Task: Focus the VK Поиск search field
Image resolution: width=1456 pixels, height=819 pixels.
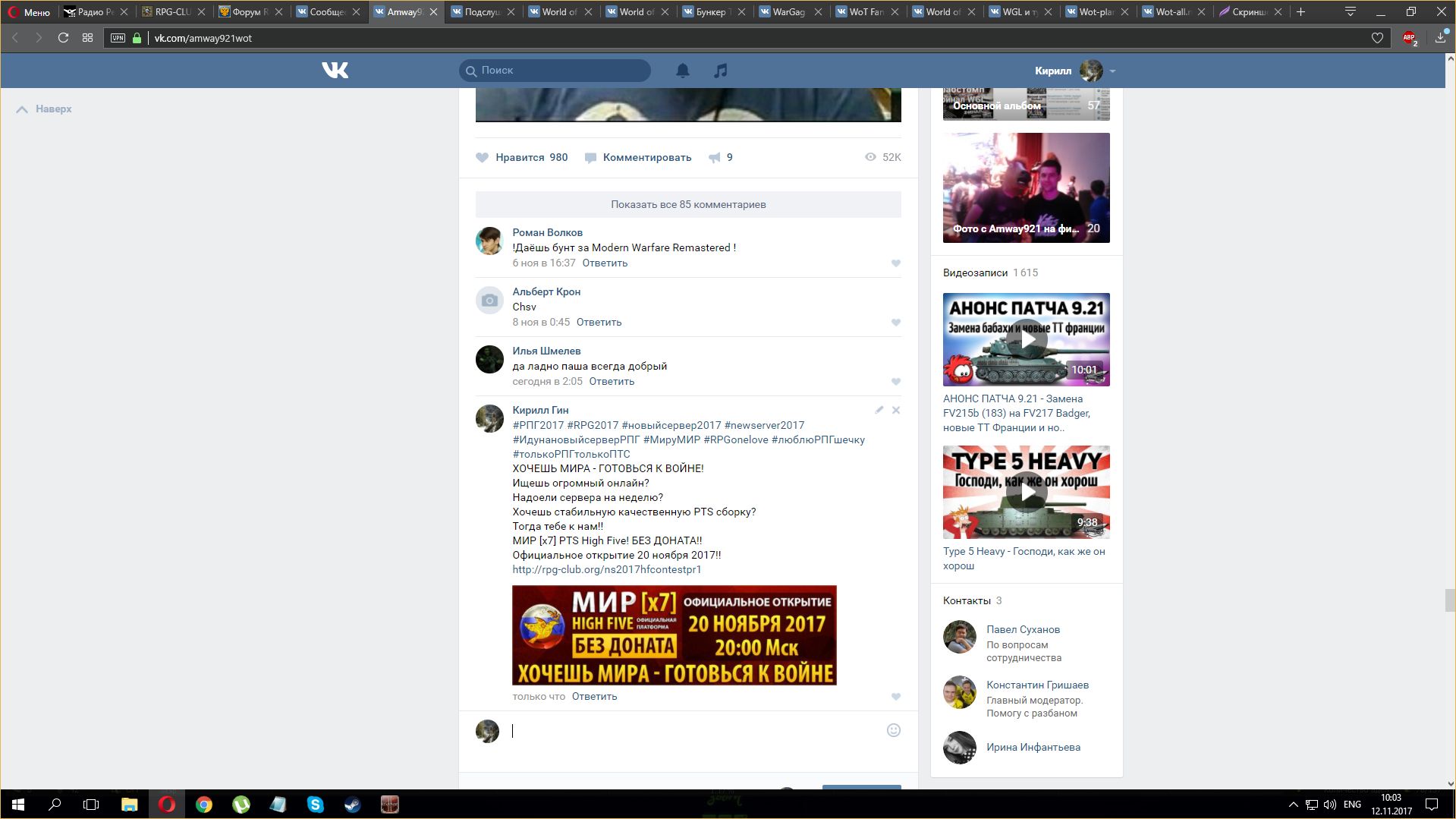Action: [555, 71]
